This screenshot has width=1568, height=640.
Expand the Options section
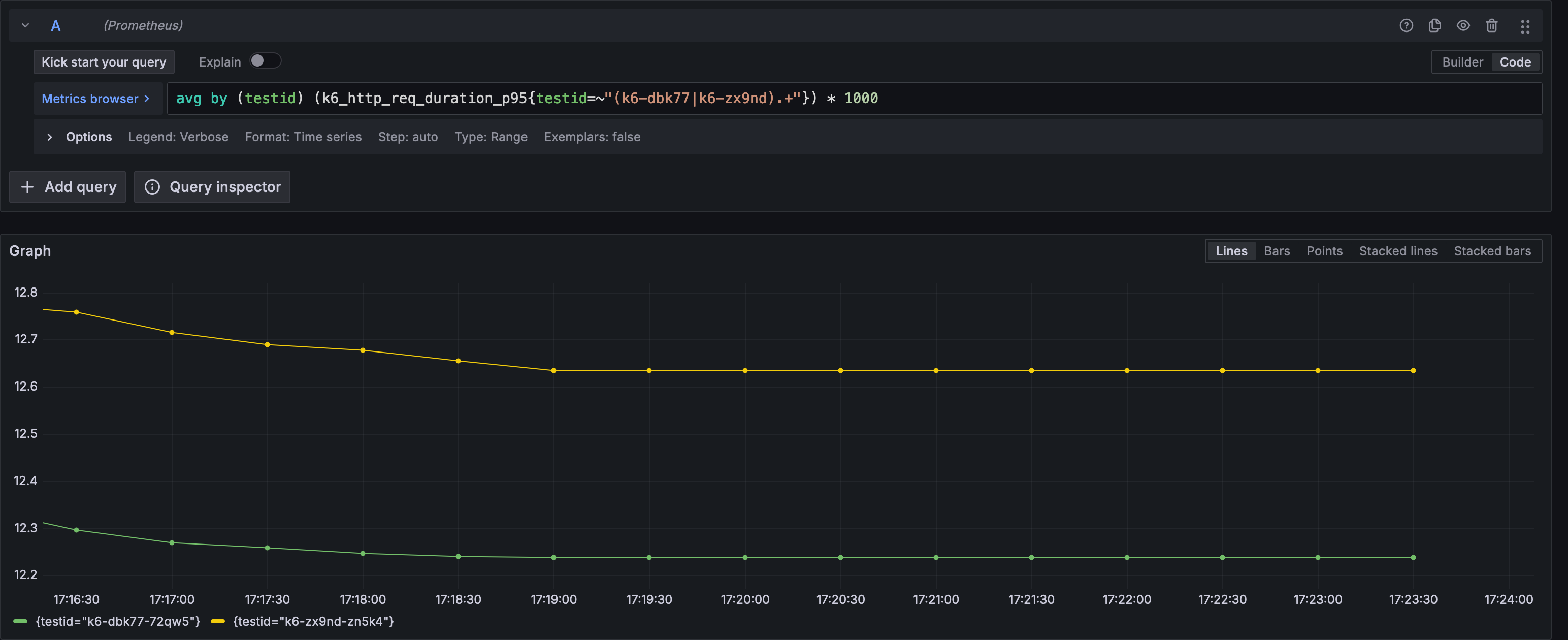click(50, 137)
